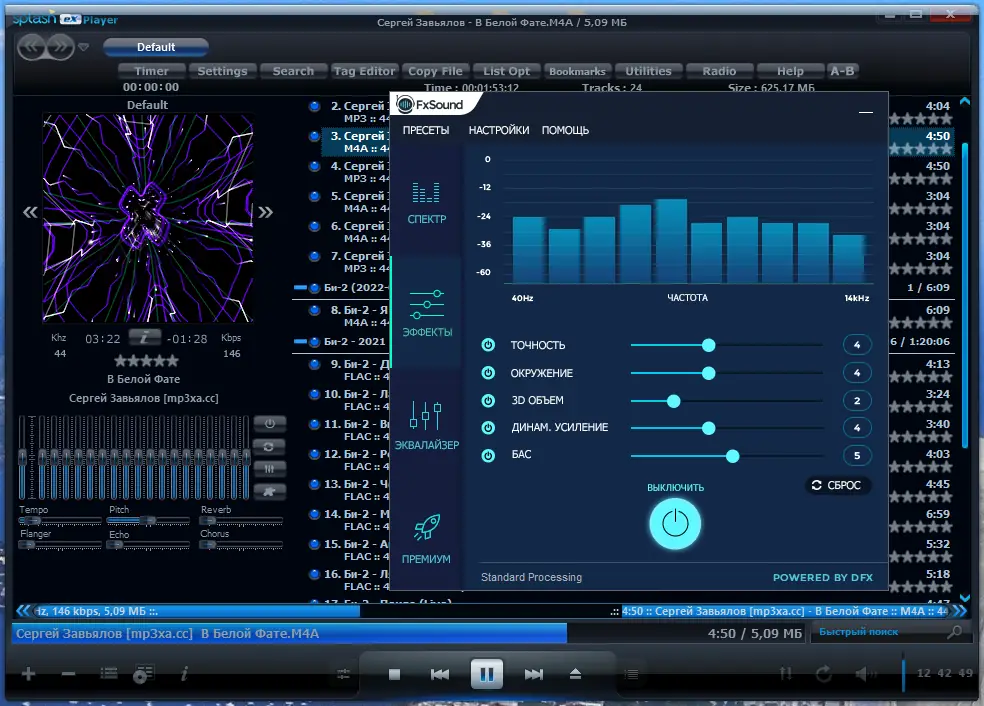
Task: Click the Быстрый поиск quick search field
Action: tap(879, 632)
